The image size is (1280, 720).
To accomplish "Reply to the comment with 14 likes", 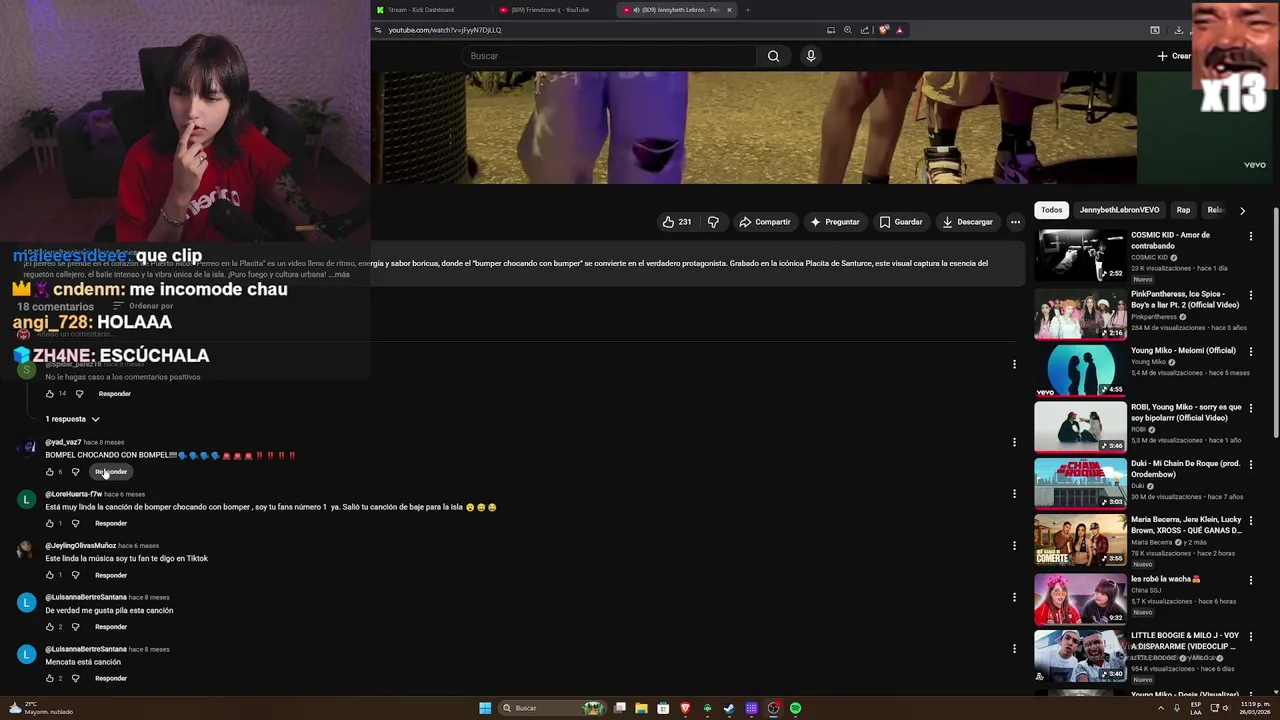I will [114, 394].
